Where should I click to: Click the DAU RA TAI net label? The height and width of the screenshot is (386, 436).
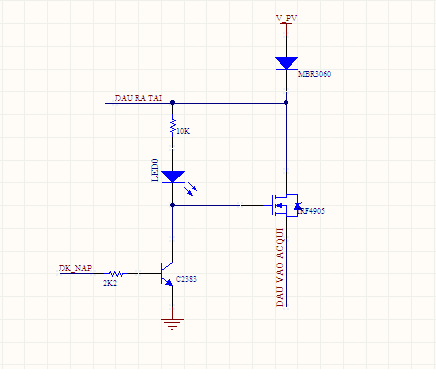[x=138, y=98]
